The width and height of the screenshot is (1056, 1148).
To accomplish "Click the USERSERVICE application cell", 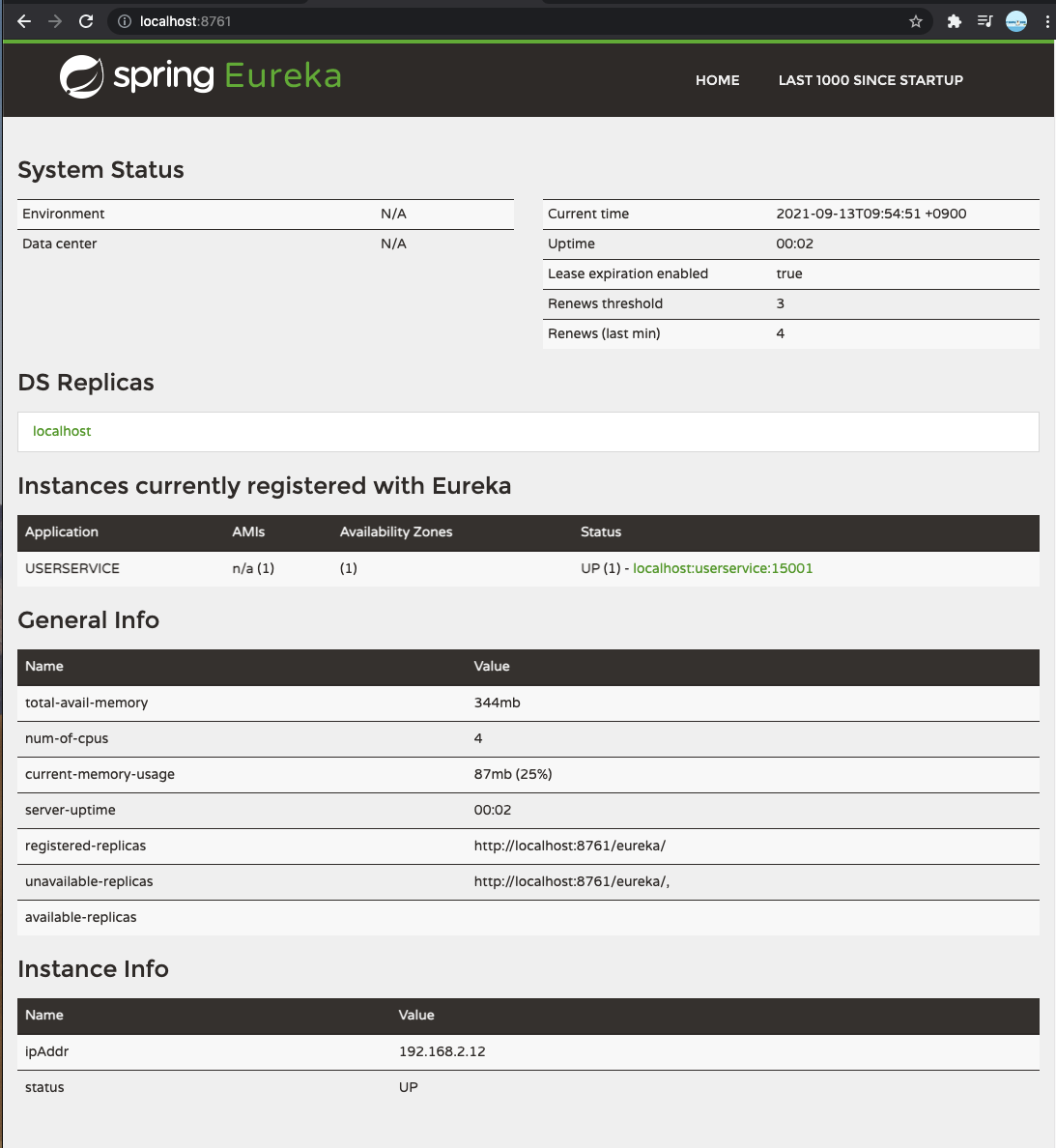I will point(72,568).
